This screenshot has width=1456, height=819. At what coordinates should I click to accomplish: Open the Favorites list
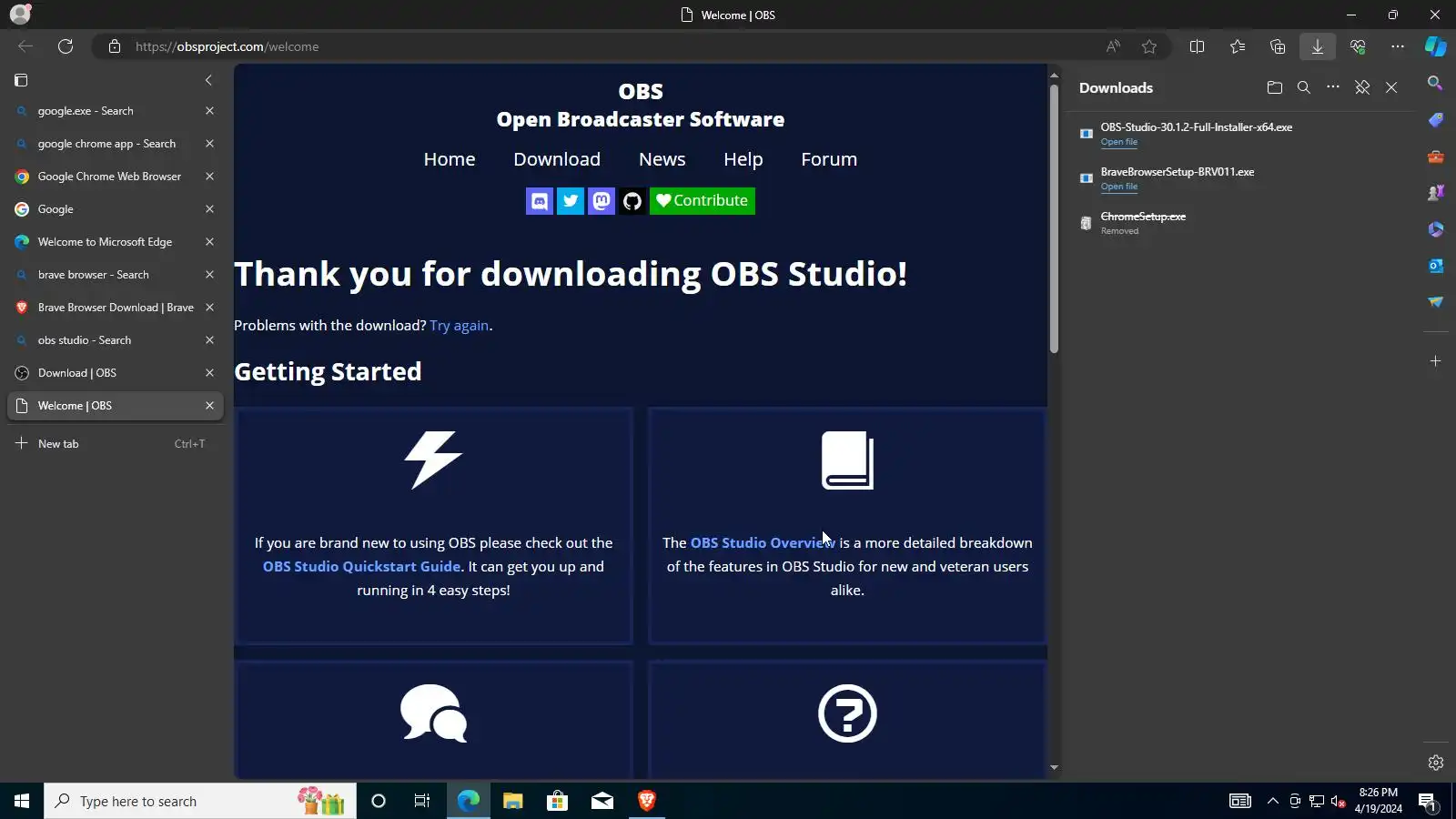1238,46
